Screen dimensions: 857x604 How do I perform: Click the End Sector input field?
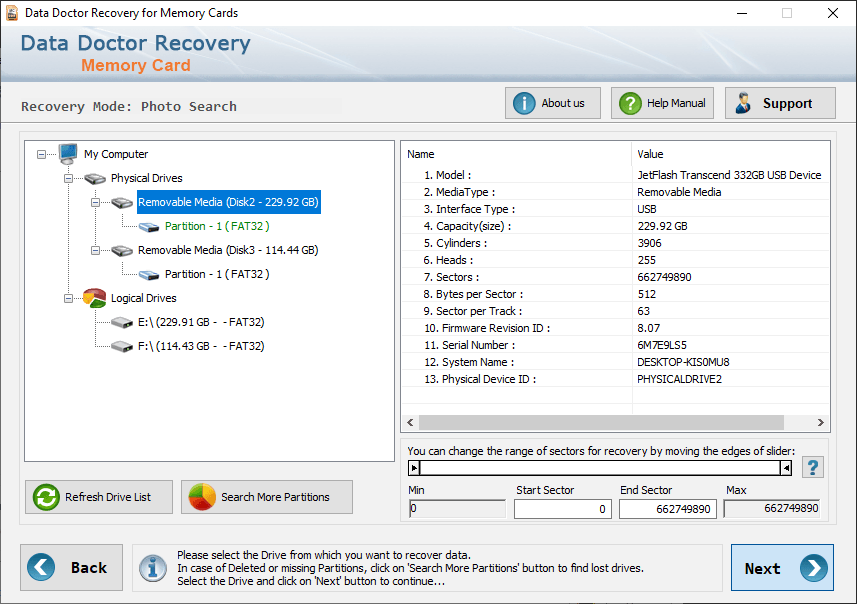click(667, 509)
